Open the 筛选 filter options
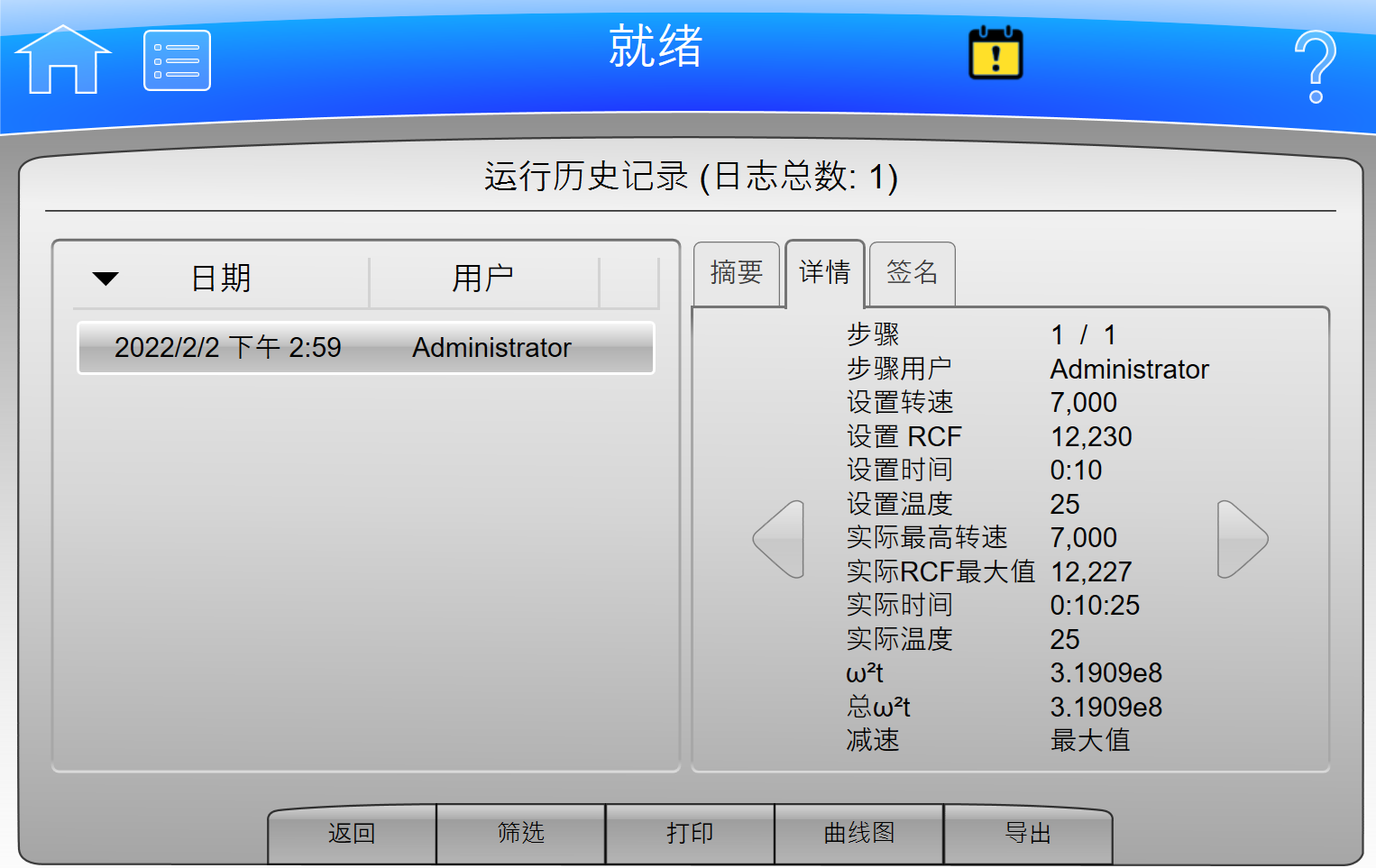This screenshot has height=868, width=1376. pyautogui.click(x=521, y=834)
